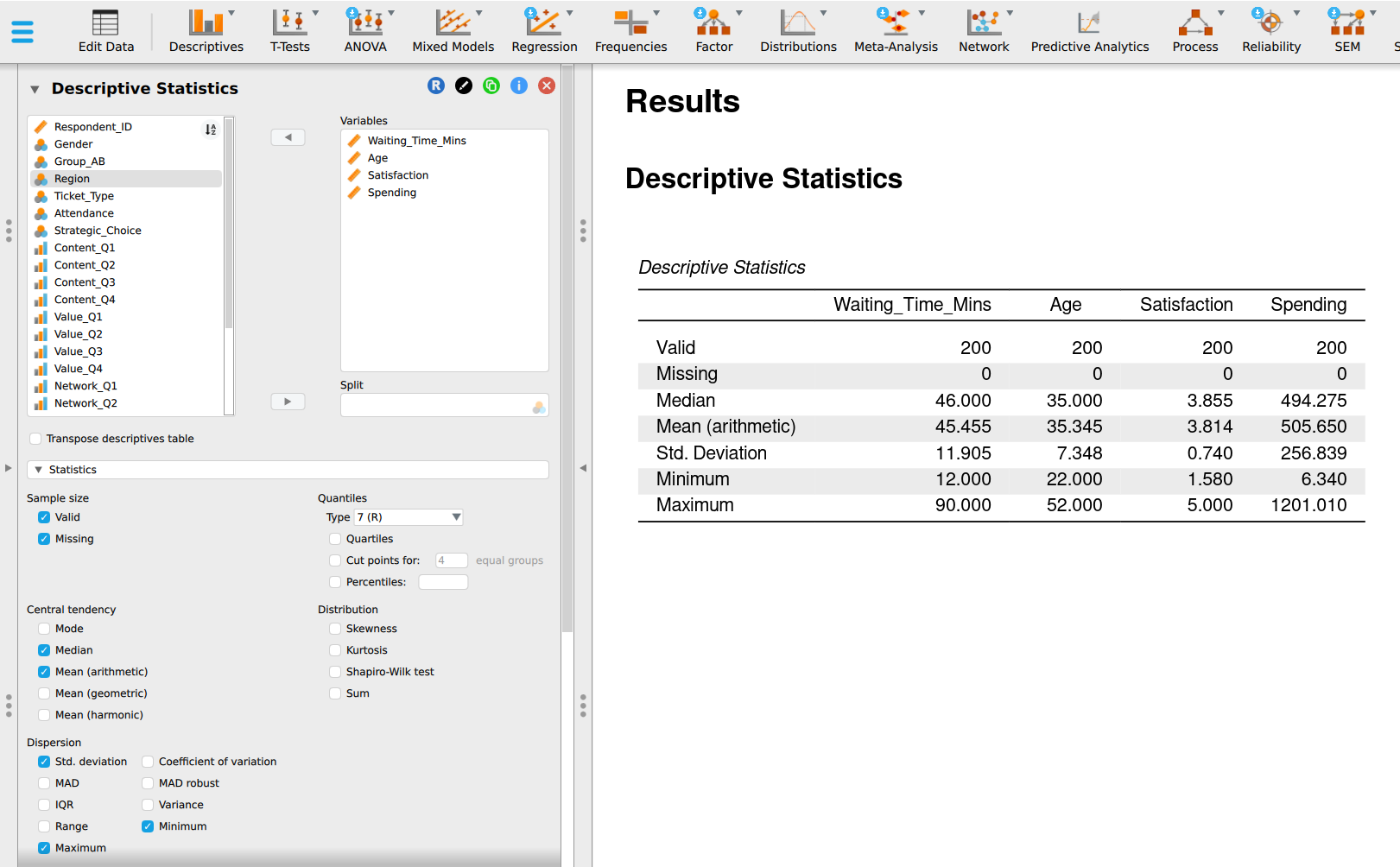1400x867 pixels.
Task: Select Region in the variable list
Action: click(126, 179)
